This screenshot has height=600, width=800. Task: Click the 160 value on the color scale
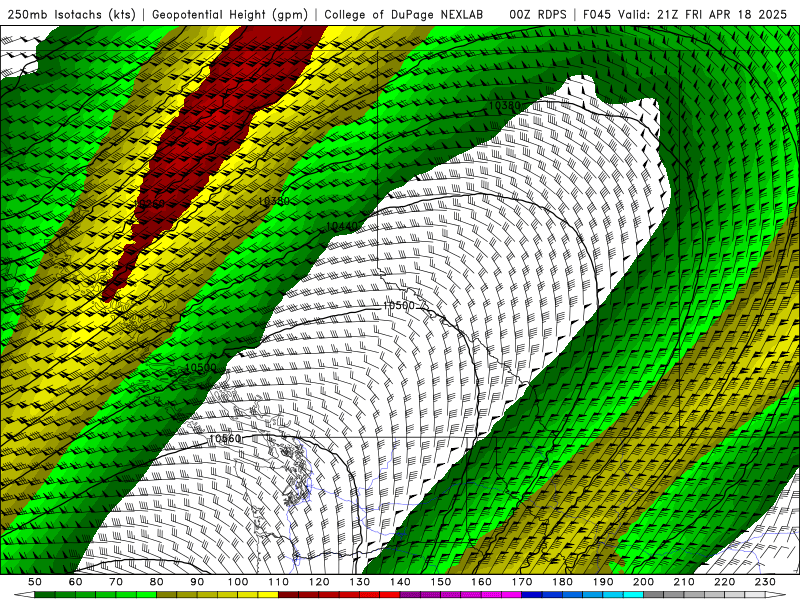click(x=482, y=582)
